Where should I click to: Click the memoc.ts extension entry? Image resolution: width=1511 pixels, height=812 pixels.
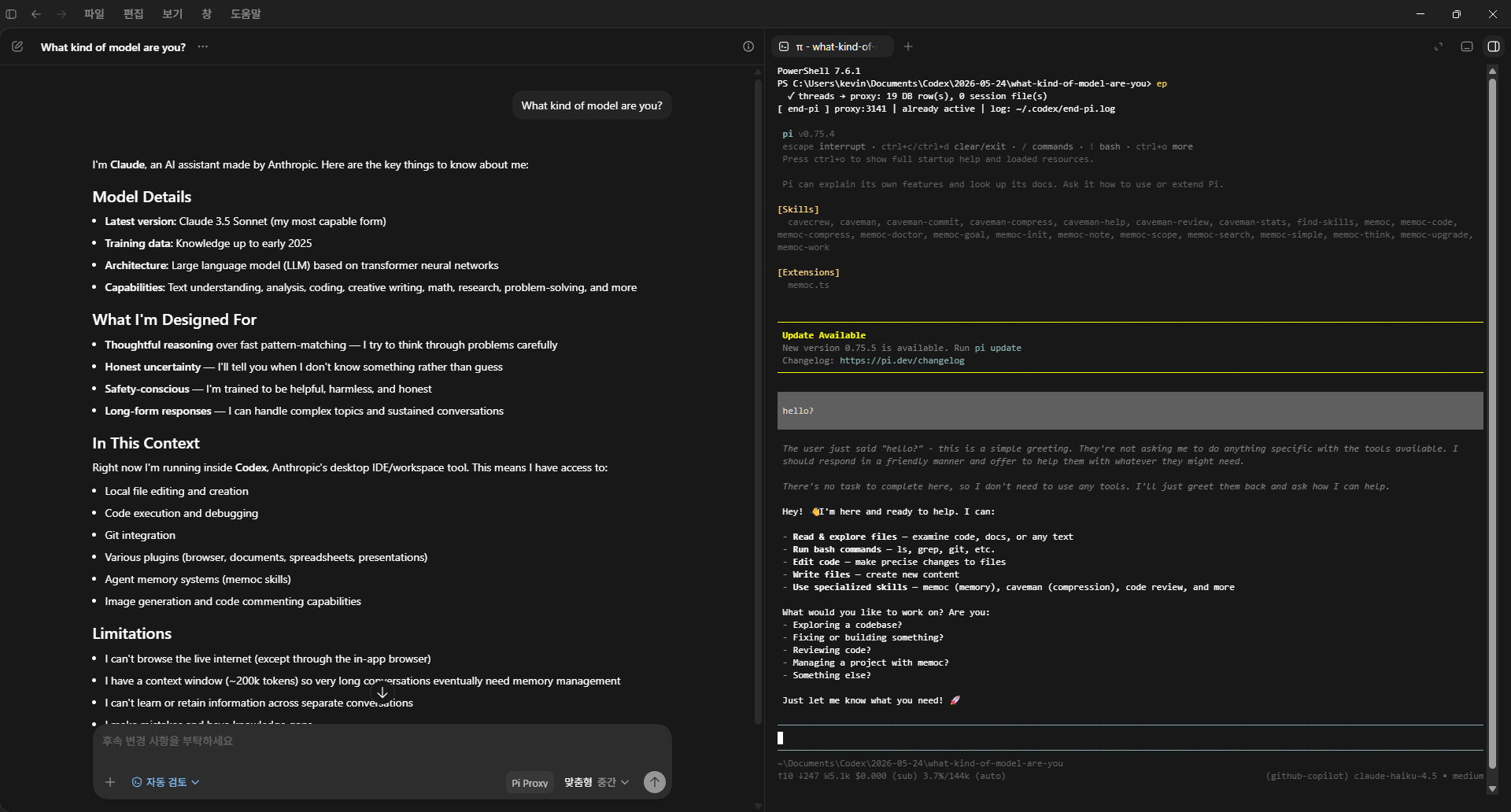point(808,285)
